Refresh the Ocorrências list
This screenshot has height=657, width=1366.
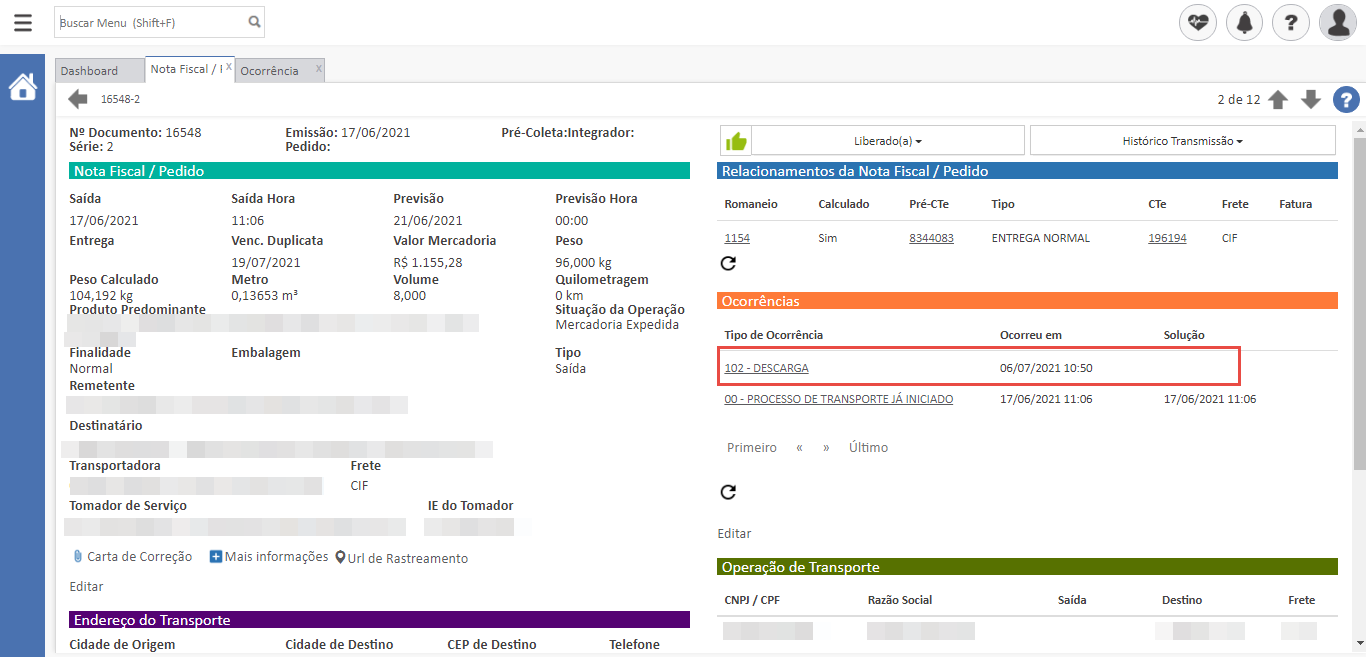pyautogui.click(x=728, y=492)
